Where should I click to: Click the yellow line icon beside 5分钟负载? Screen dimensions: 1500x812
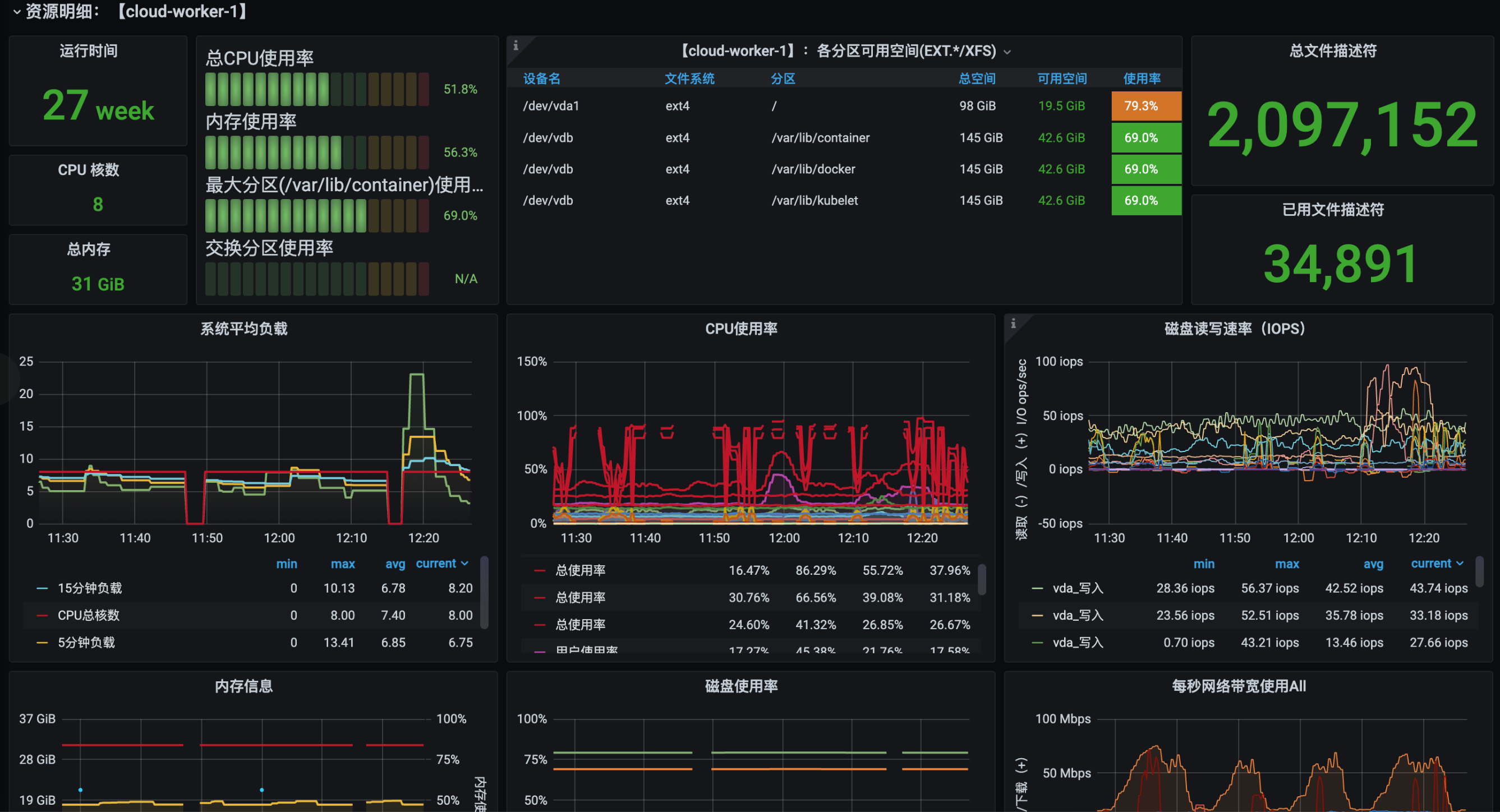[42, 643]
